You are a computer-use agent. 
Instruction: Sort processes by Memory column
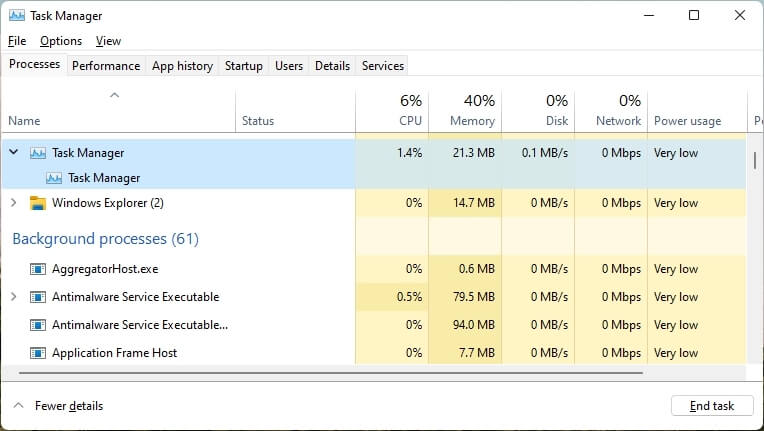pos(465,111)
